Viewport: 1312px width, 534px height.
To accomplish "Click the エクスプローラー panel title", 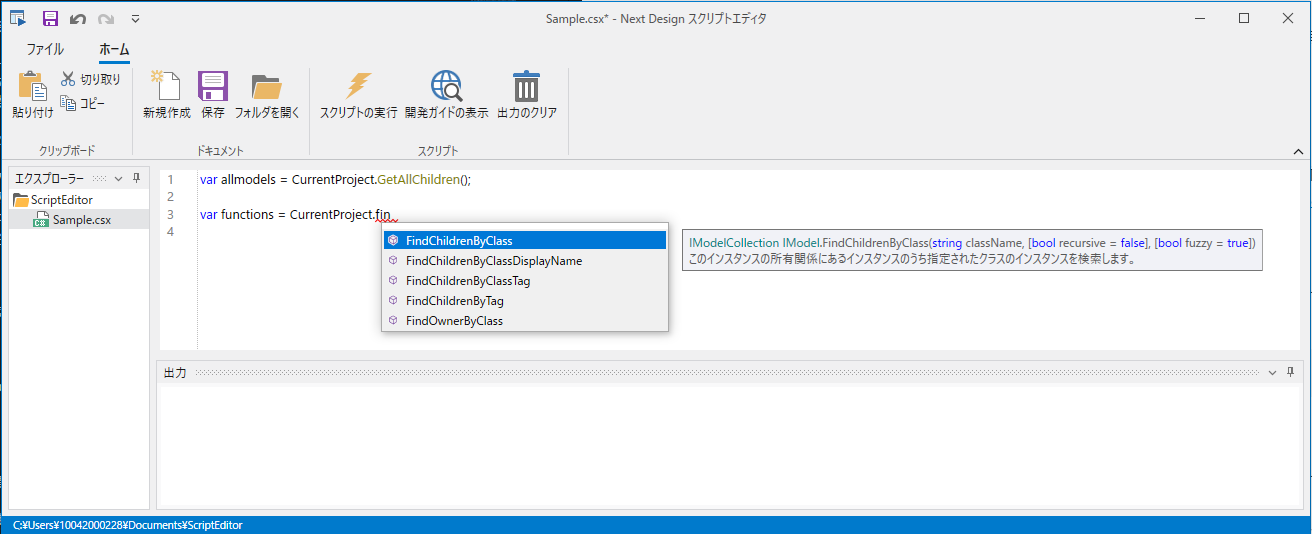I will coord(49,178).
